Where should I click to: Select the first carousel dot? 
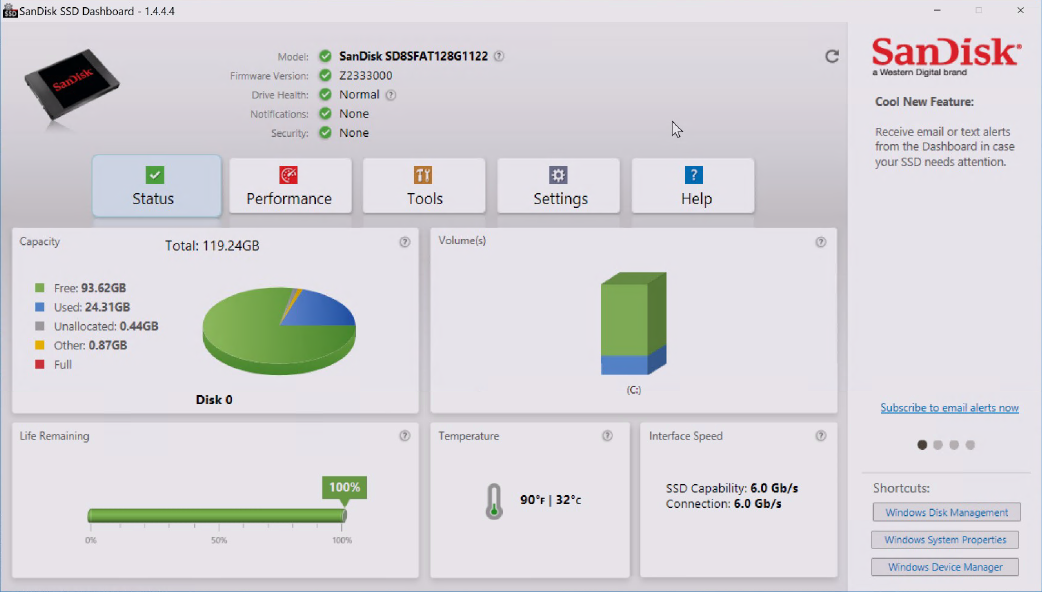[922, 445]
